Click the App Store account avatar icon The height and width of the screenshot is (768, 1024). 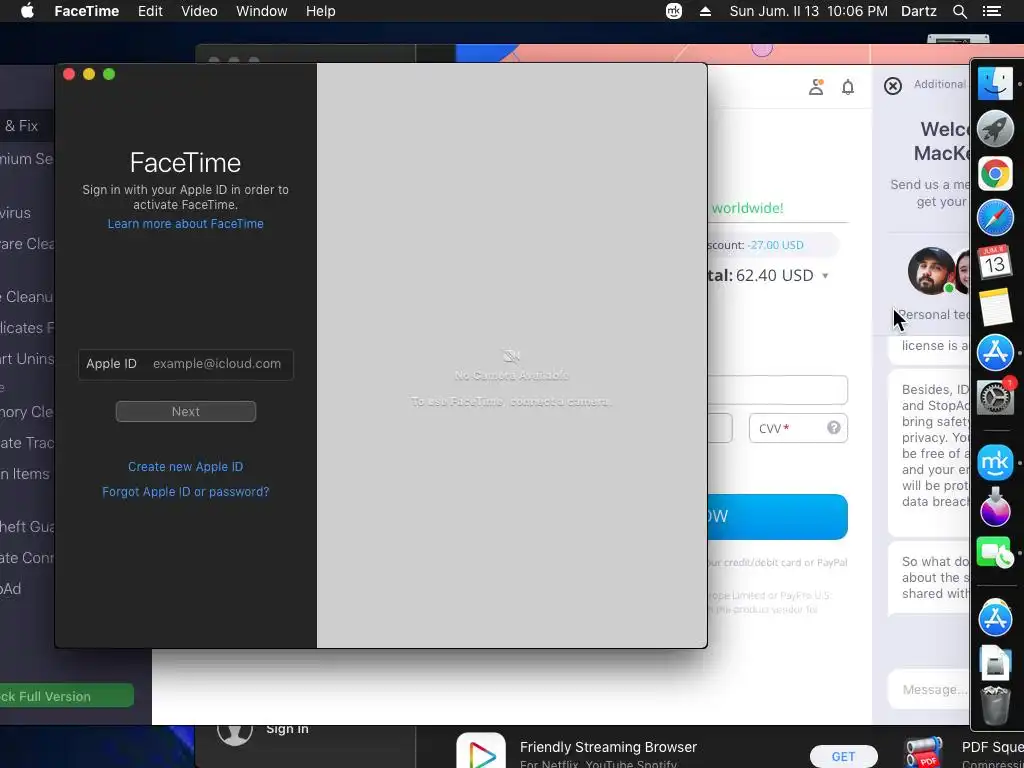pos(234,733)
